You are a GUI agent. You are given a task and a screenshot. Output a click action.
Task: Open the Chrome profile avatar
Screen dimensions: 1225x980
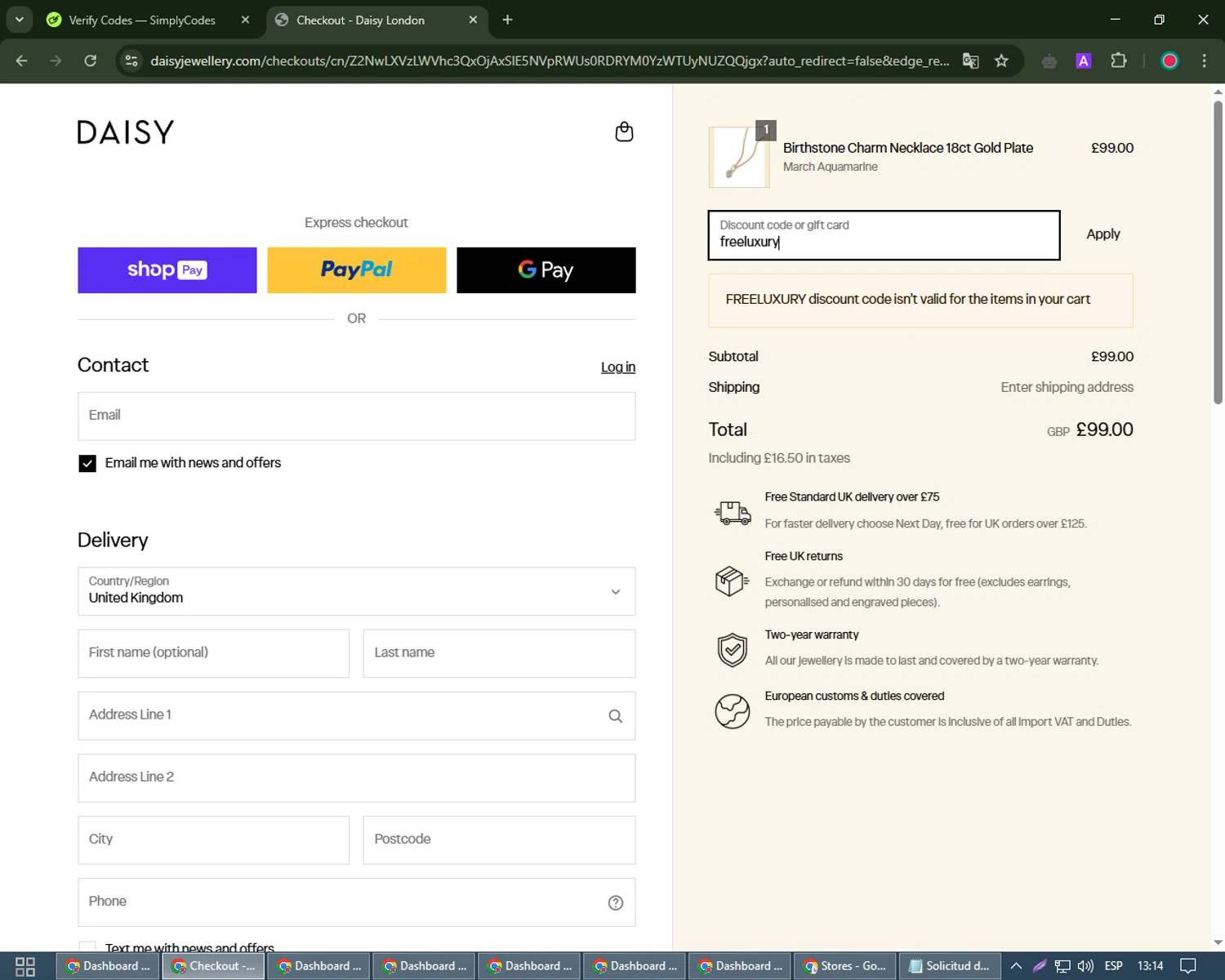click(1169, 60)
